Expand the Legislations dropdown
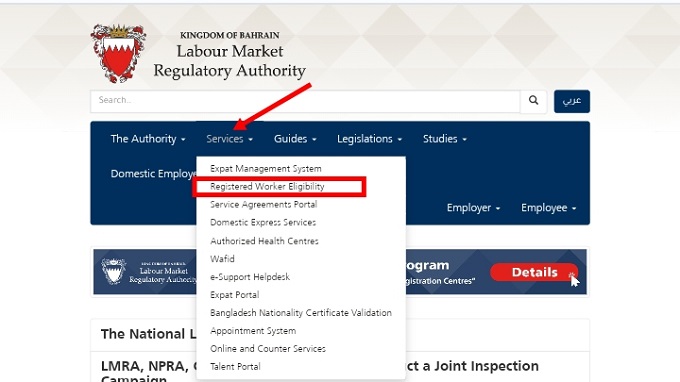680x382 pixels. pyautogui.click(x=369, y=139)
